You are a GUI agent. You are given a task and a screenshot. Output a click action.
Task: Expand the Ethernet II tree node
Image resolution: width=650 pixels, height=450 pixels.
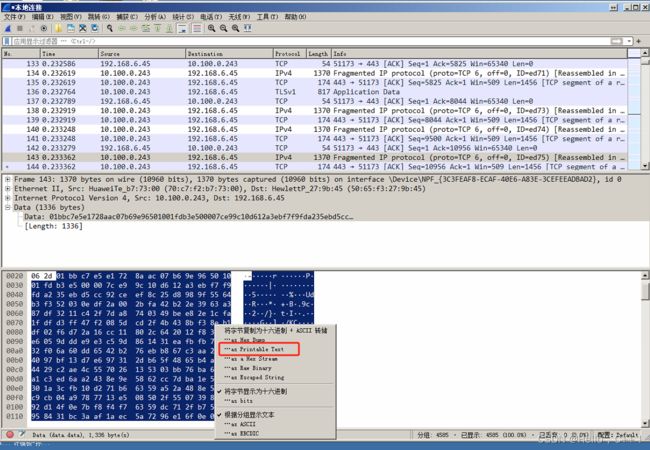(7, 189)
